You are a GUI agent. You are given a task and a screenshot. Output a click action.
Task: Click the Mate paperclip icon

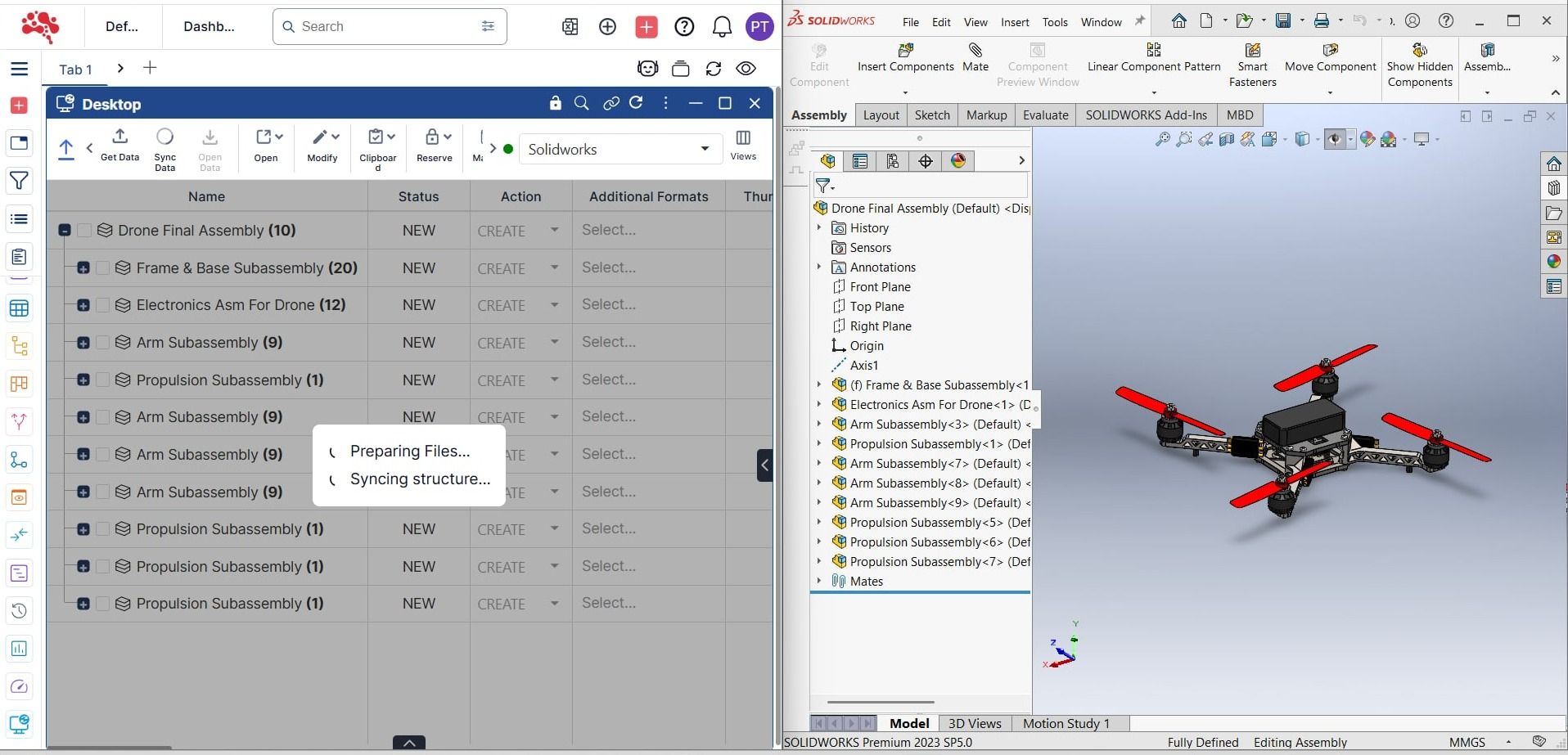975,51
